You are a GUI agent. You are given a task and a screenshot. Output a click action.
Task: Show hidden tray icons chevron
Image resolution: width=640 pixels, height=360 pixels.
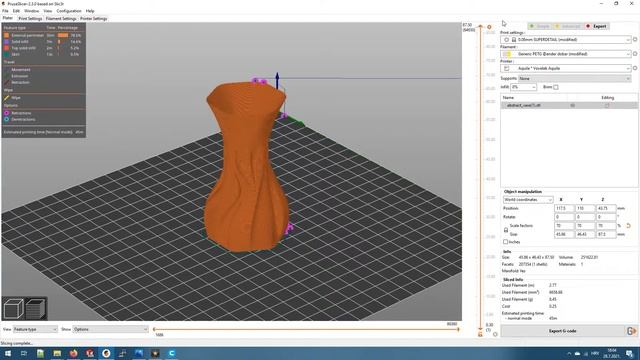tap(569, 353)
